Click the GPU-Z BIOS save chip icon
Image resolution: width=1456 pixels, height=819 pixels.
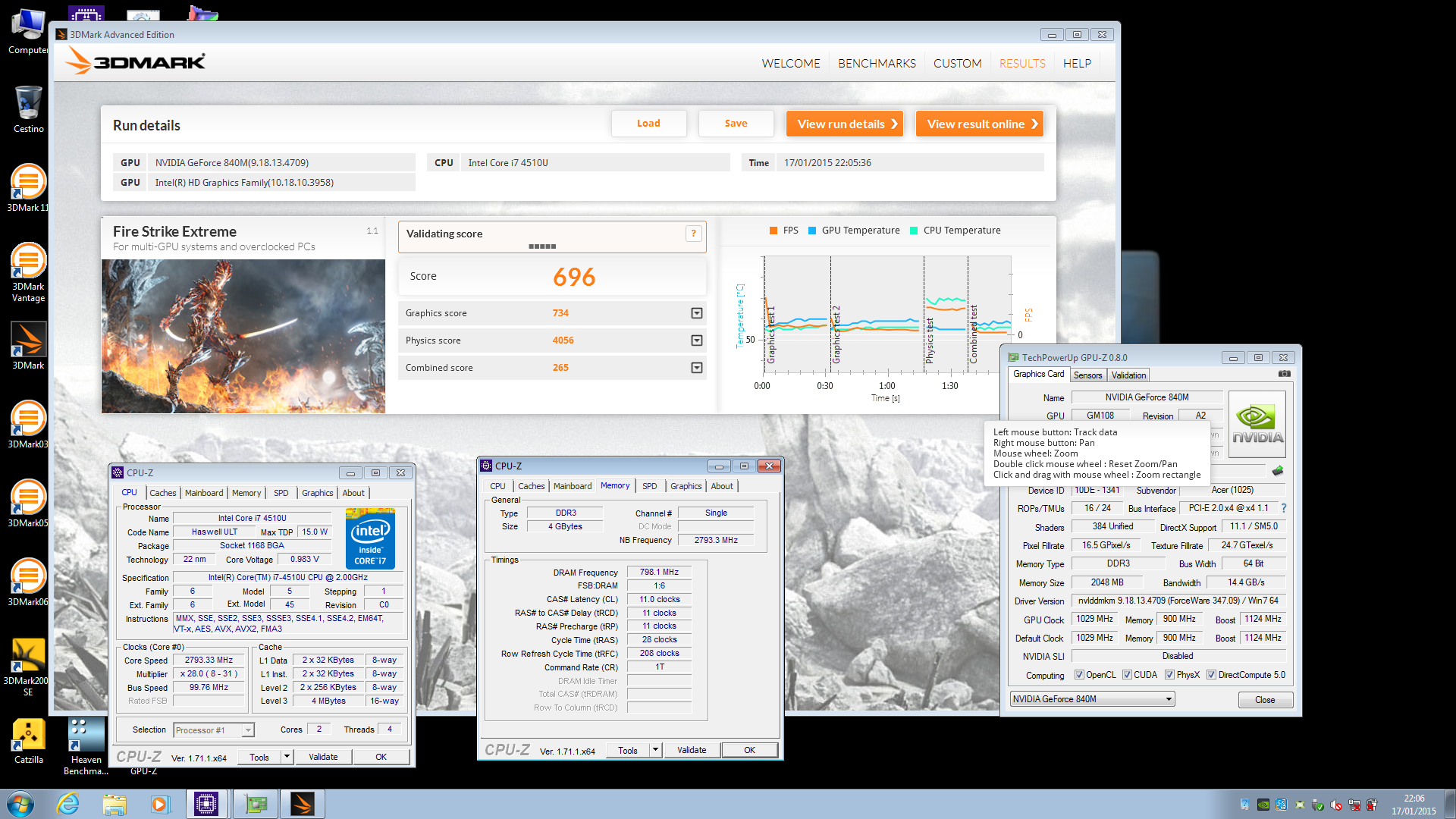[x=1278, y=471]
